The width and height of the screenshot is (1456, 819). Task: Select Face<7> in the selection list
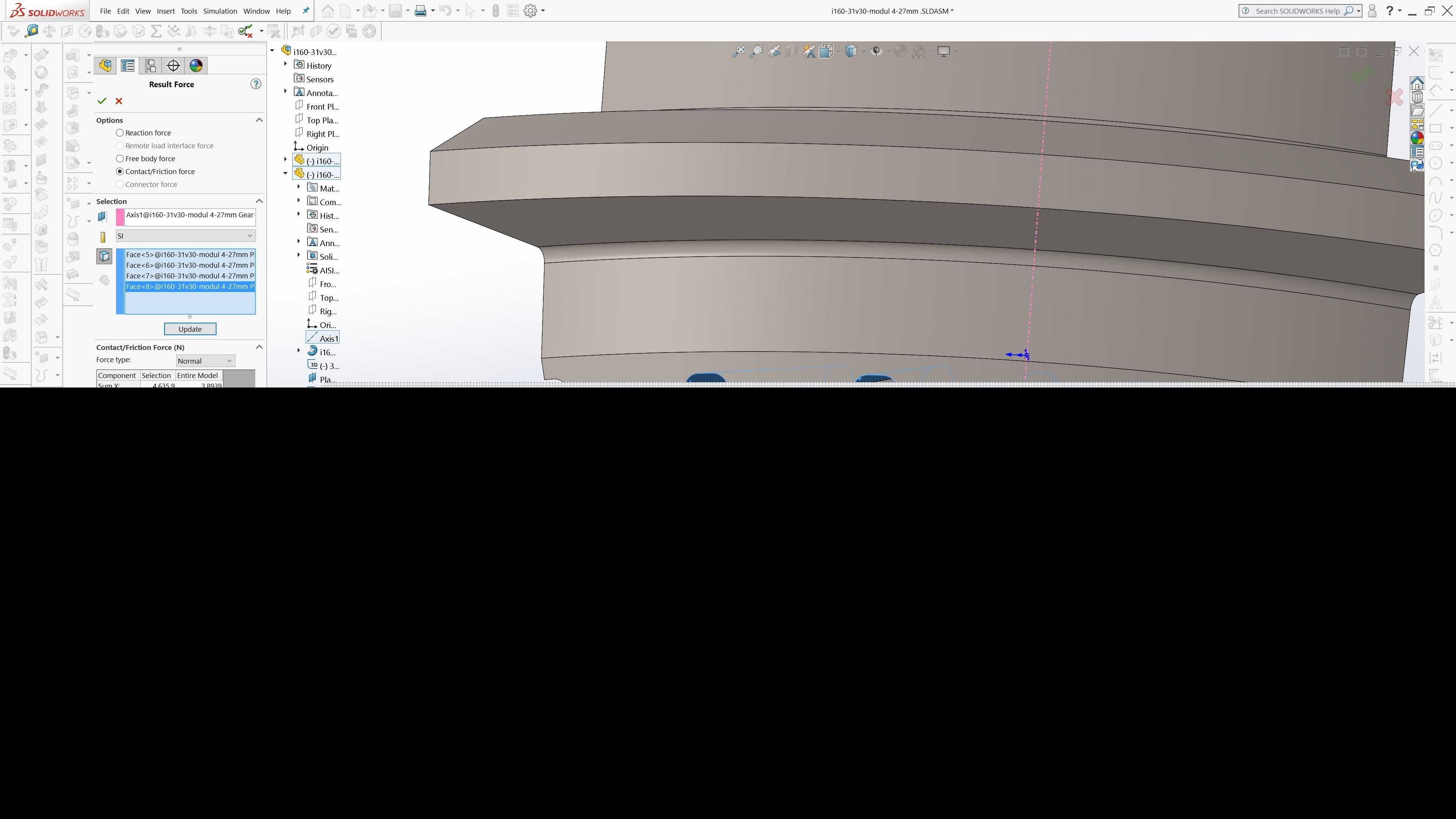pyautogui.click(x=190, y=276)
